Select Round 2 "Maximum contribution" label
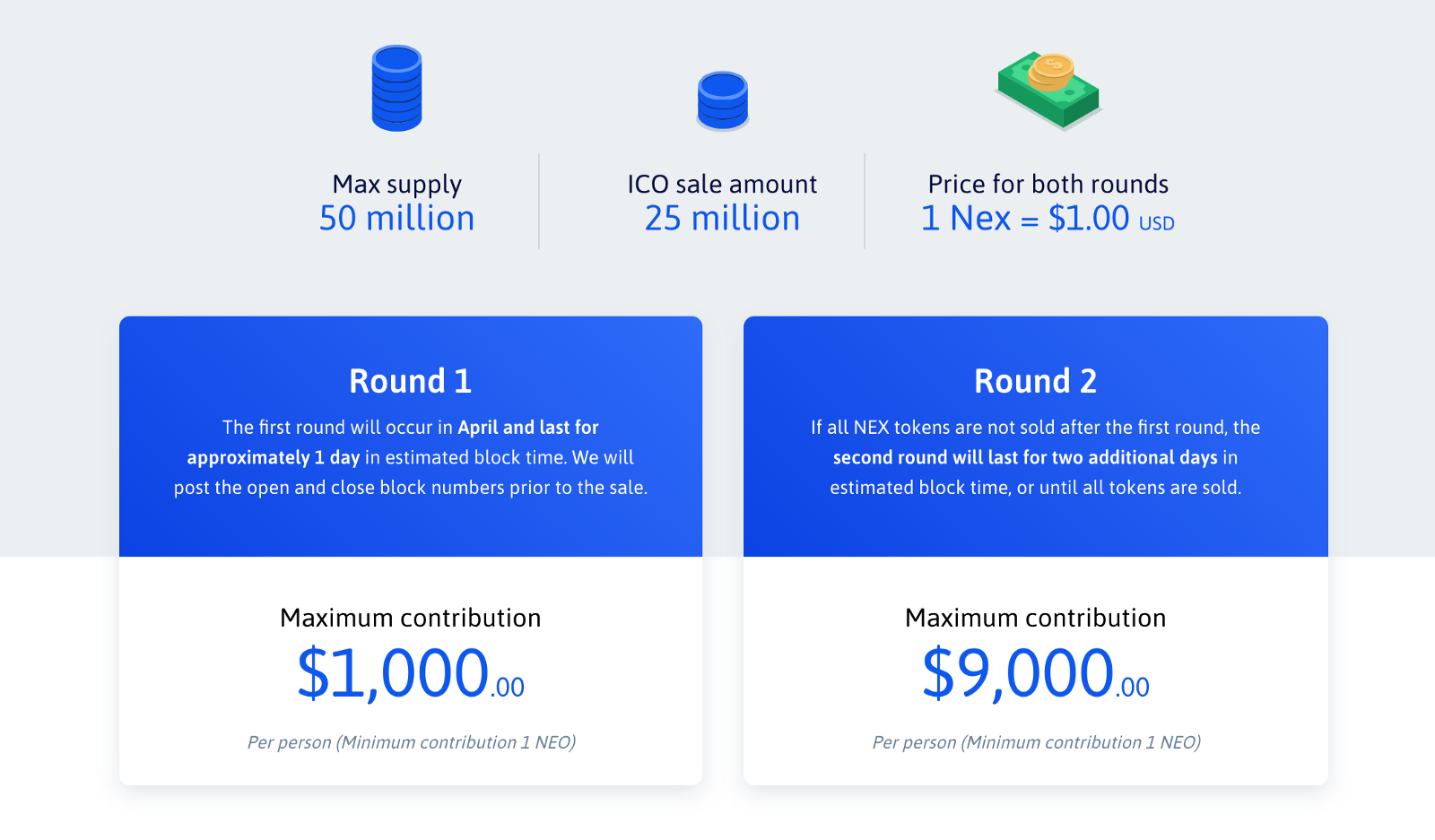The width and height of the screenshot is (1435, 840). coord(1035,618)
